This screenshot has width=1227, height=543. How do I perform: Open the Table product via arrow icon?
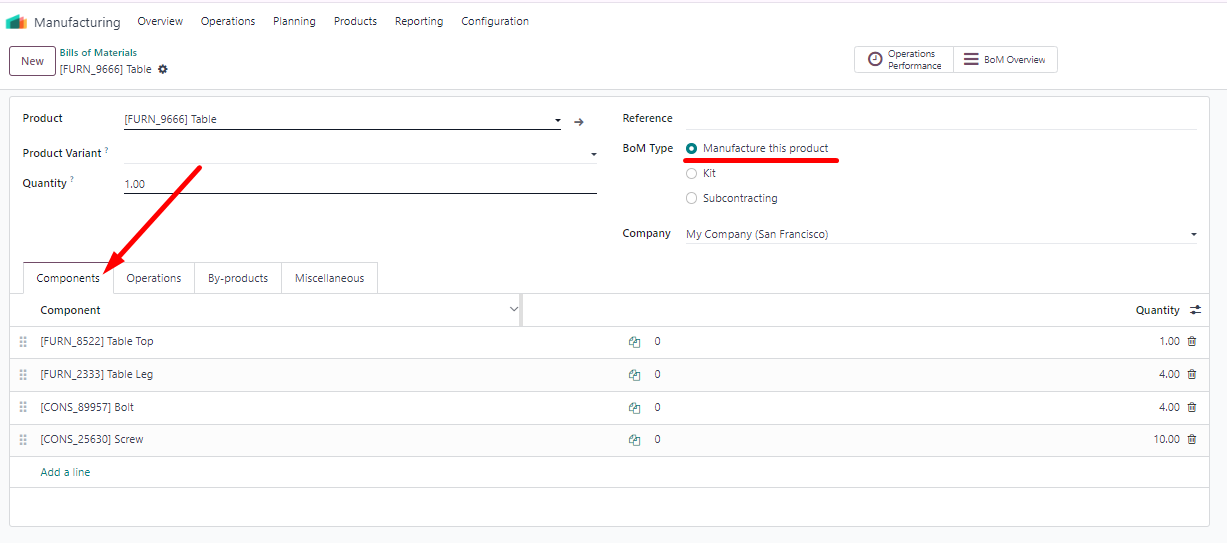pos(579,122)
